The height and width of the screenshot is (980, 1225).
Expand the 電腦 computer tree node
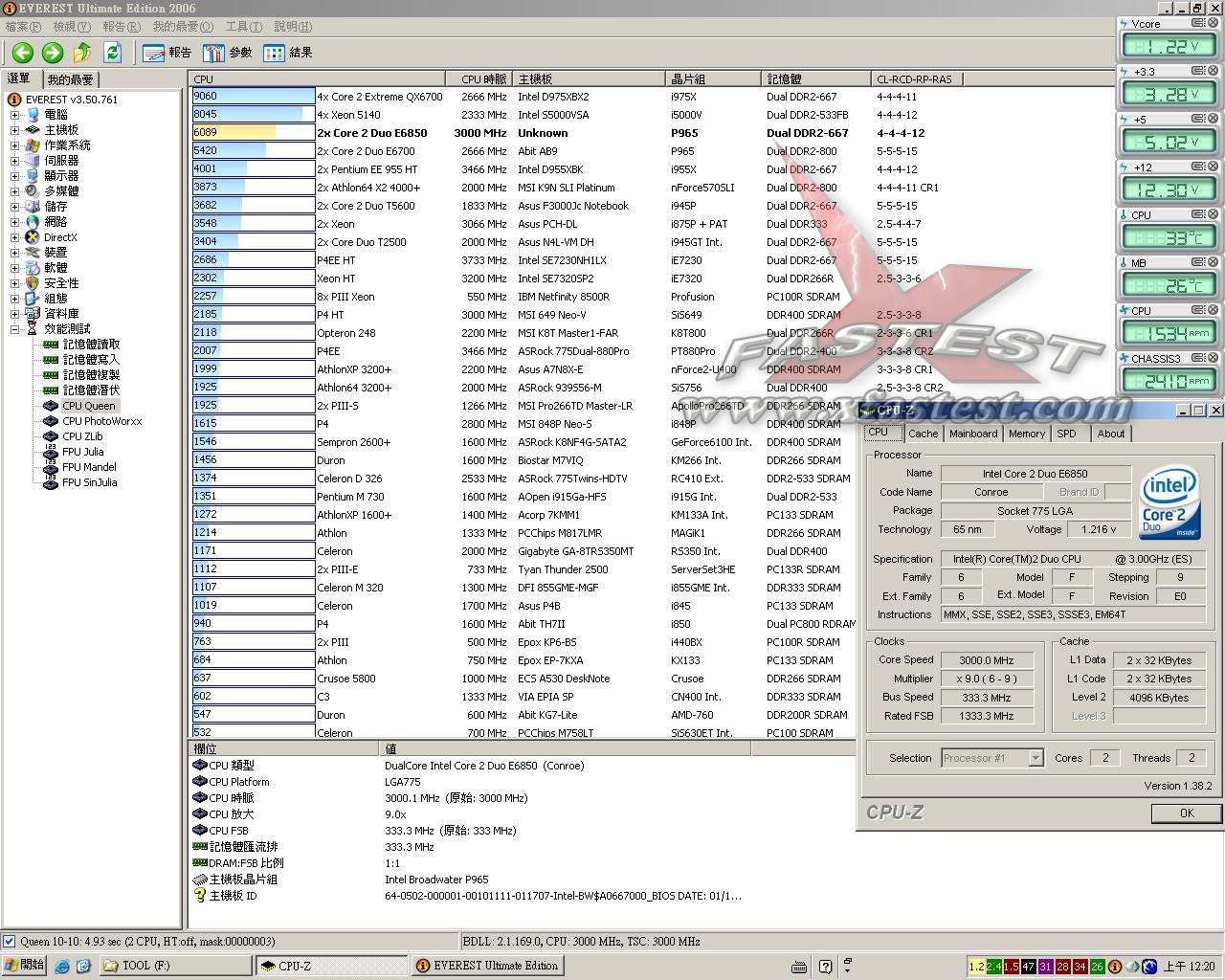coord(15,115)
